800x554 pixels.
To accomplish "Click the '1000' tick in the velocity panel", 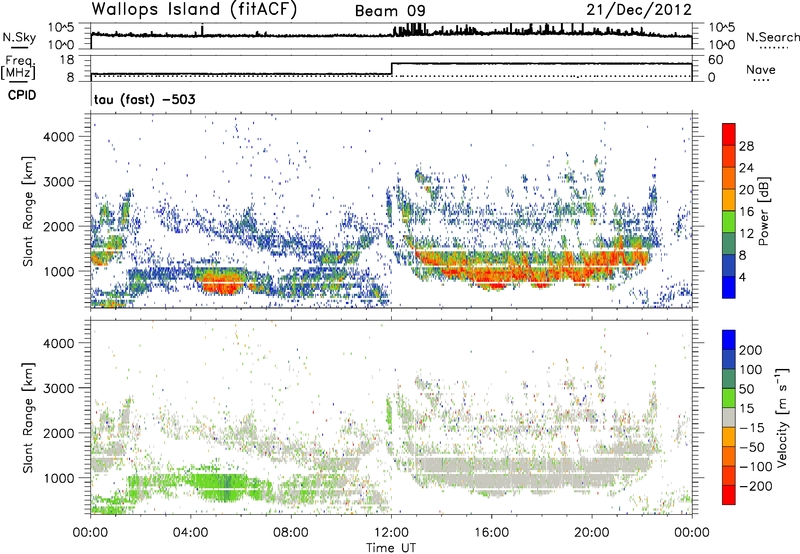I will pyautogui.click(x=59, y=478).
